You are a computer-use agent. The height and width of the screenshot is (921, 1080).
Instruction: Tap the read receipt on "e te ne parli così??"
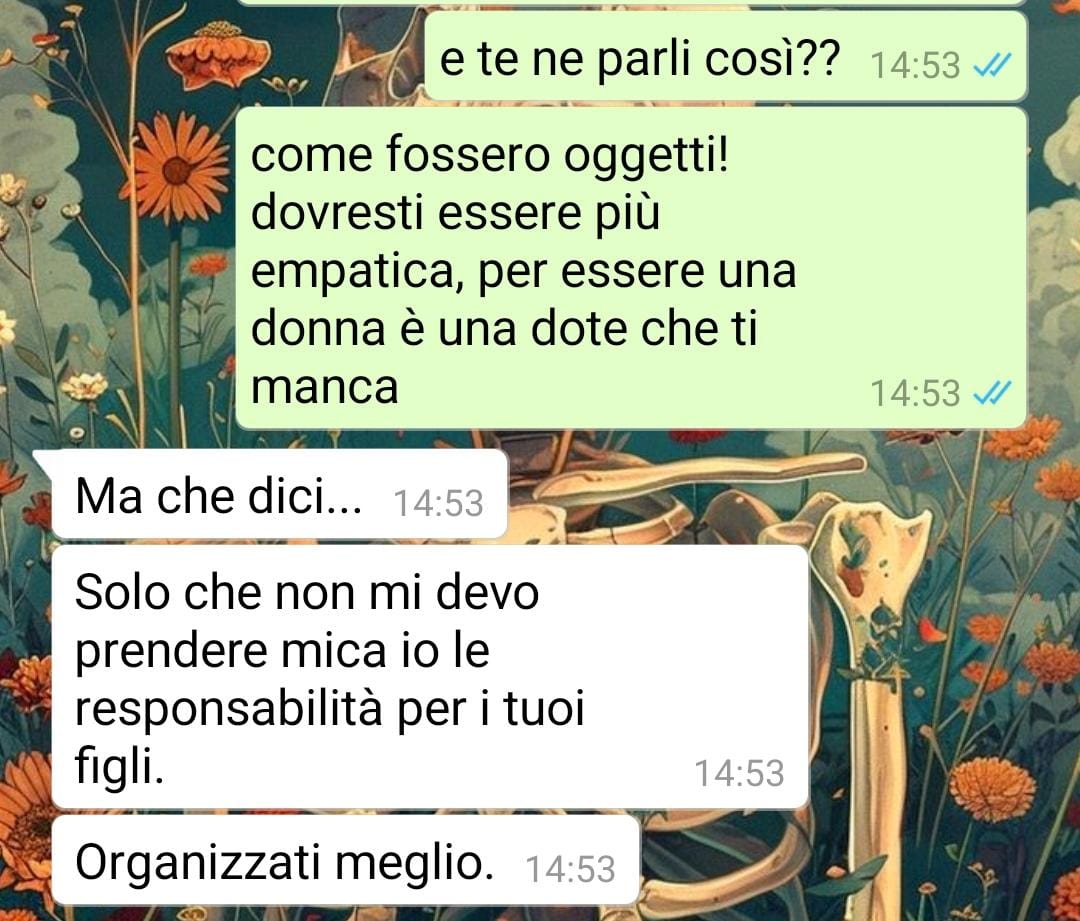click(993, 65)
